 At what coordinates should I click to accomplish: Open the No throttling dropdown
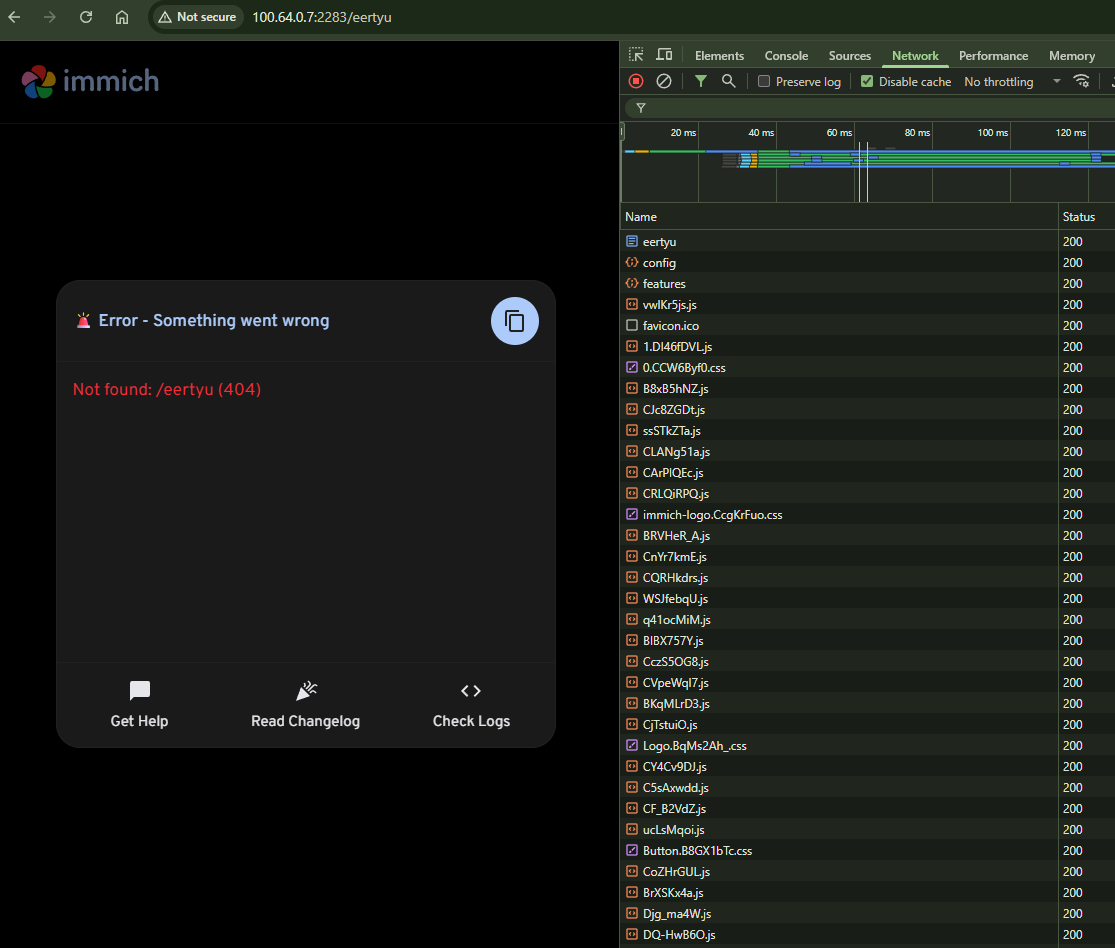point(1012,82)
